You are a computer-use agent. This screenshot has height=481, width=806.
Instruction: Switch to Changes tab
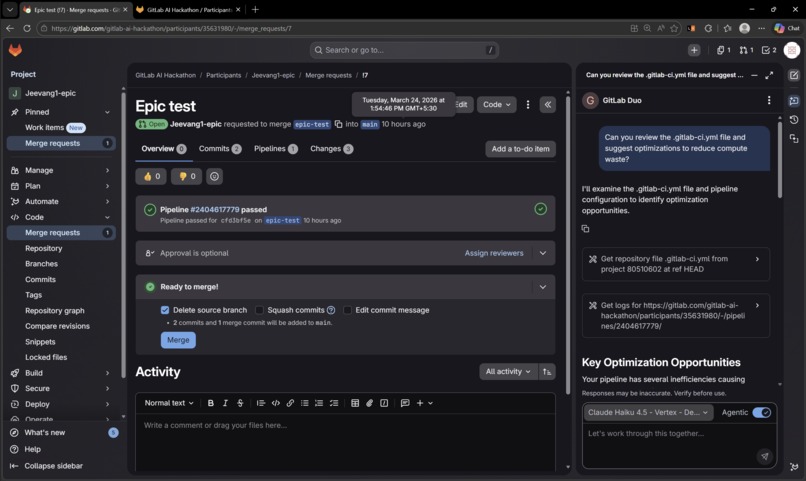point(331,149)
